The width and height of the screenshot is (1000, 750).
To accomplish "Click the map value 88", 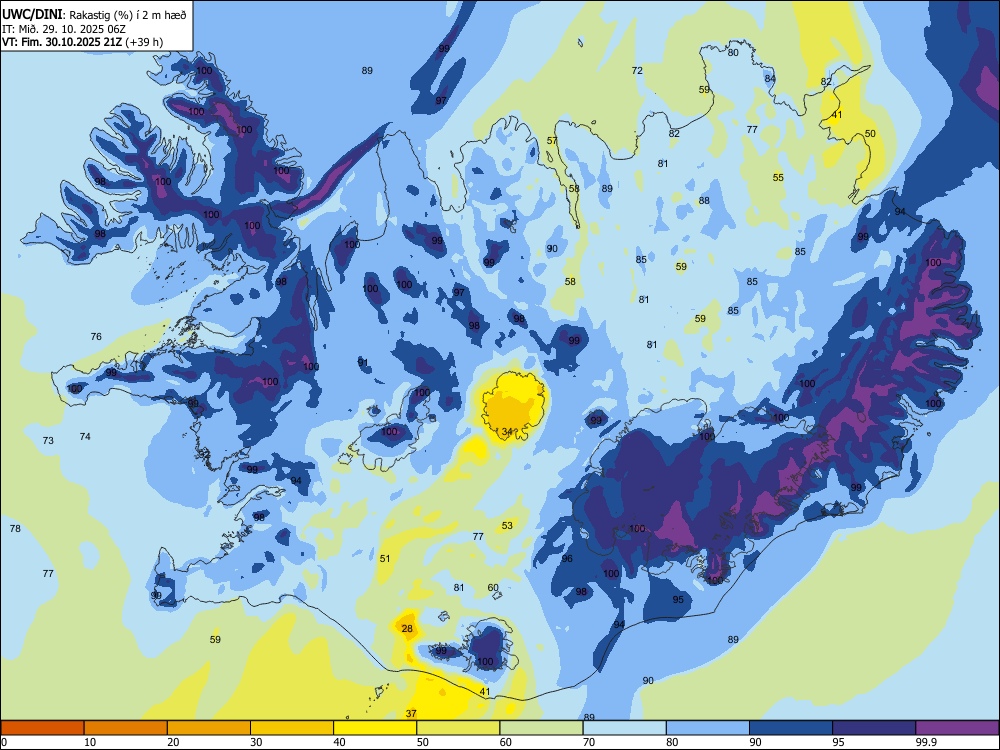I will pos(704,200).
